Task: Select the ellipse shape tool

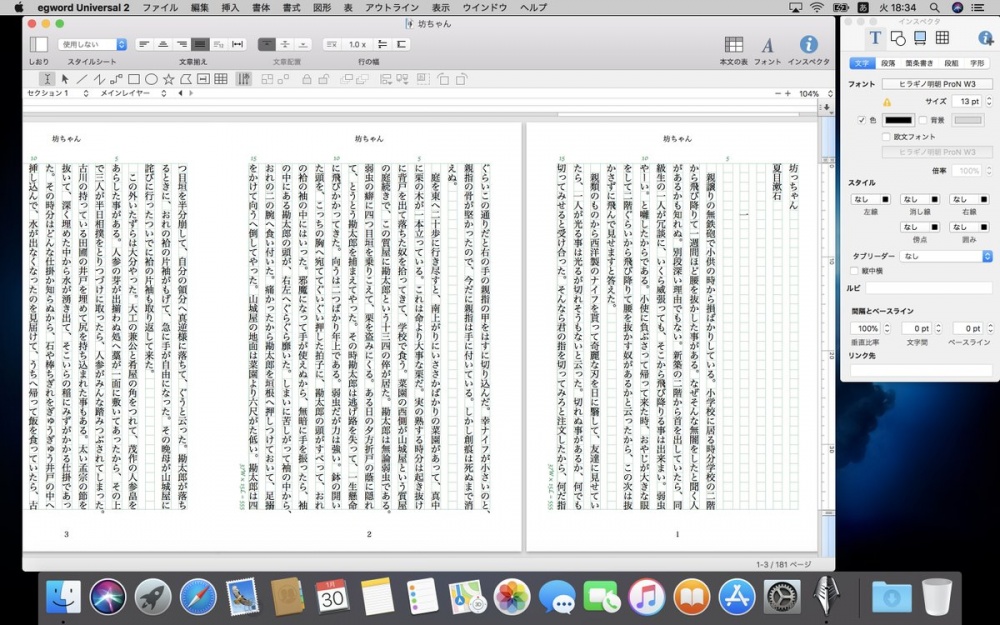Action: [151, 79]
